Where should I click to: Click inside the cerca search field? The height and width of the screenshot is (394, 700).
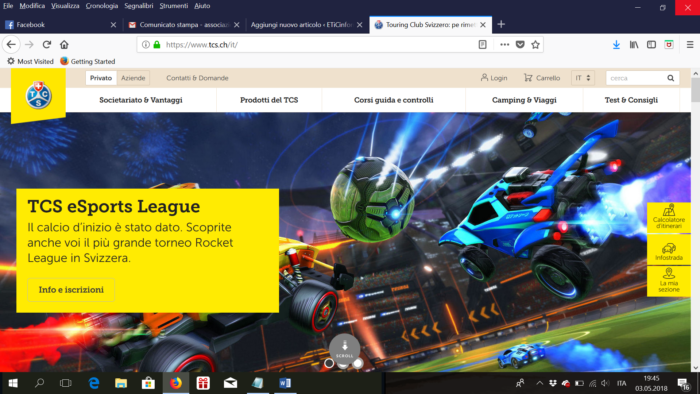(635, 78)
